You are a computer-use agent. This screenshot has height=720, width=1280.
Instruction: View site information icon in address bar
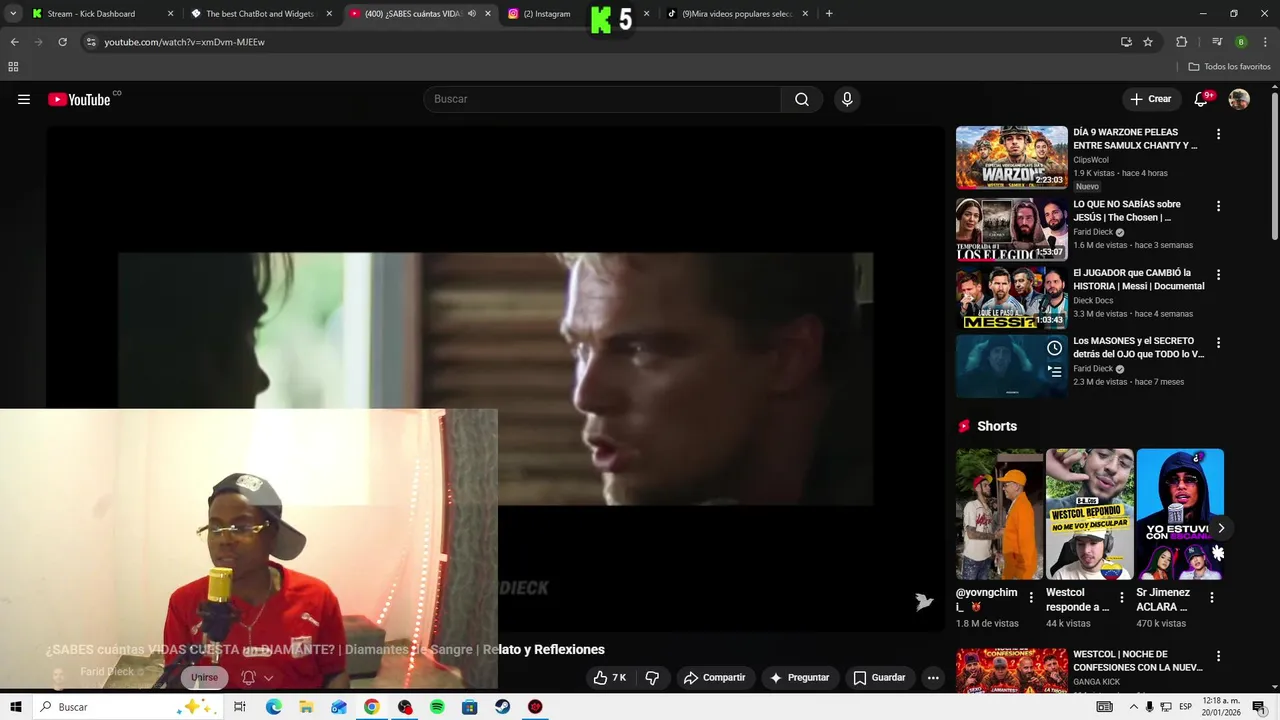[x=91, y=42]
